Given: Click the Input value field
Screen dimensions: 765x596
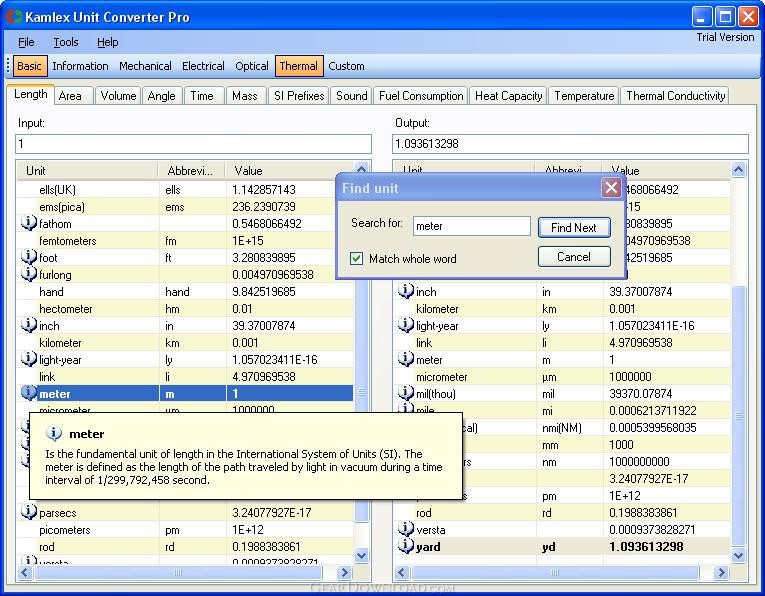Looking at the screenshot, I should (193, 144).
